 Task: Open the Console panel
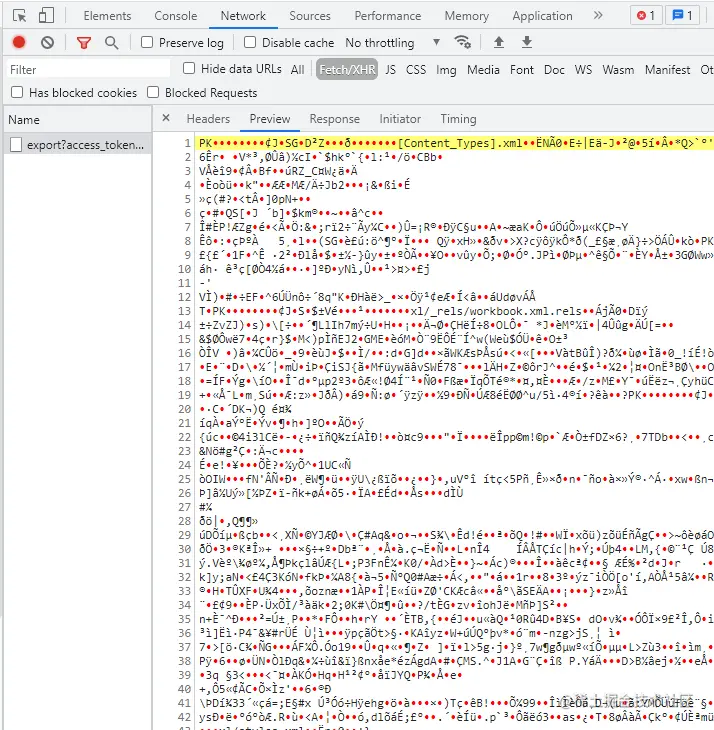coord(176,16)
